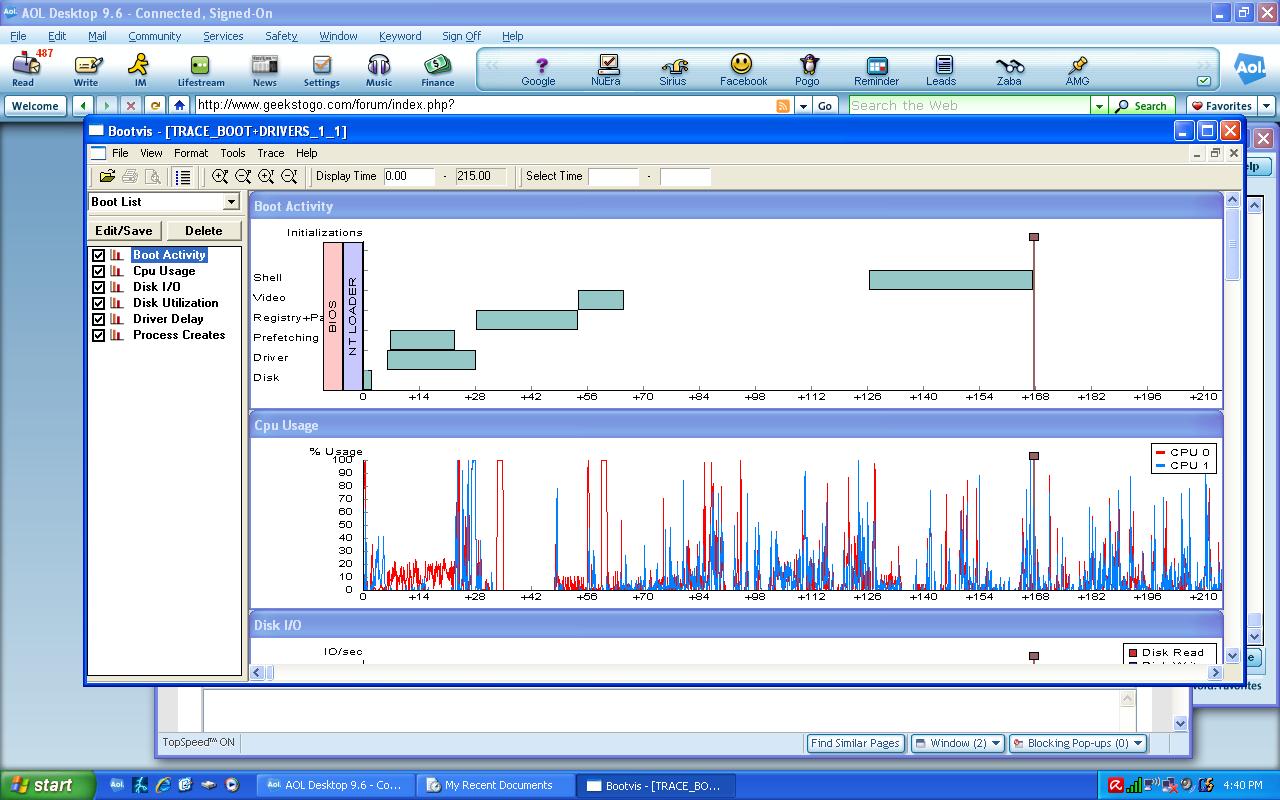Open the Bootvis Tools menu
The width and height of the screenshot is (1280, 800).
[233, 153]
